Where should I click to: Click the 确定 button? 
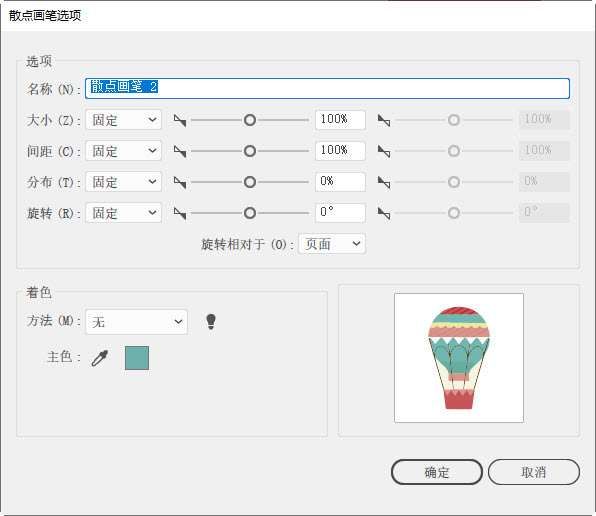pos(437,472)
